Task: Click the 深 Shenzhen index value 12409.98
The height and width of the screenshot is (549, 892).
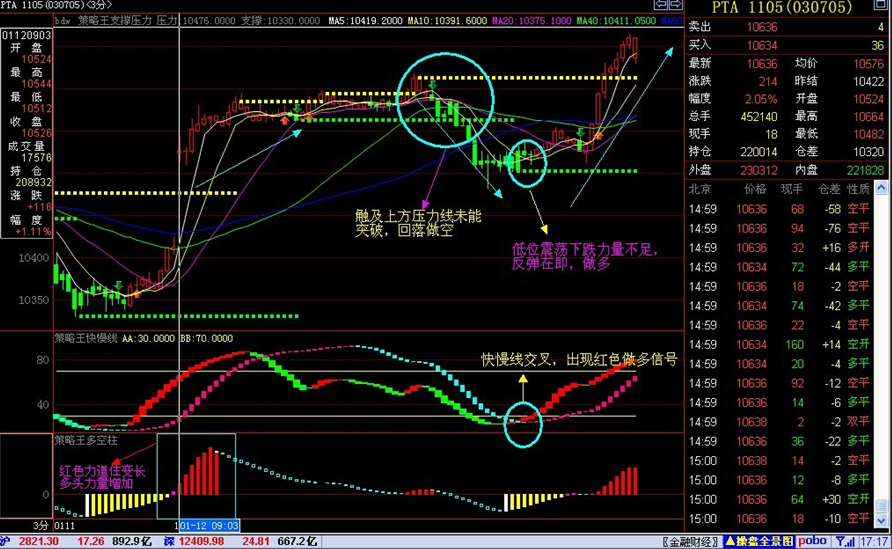Action: [x=203, y=541]
